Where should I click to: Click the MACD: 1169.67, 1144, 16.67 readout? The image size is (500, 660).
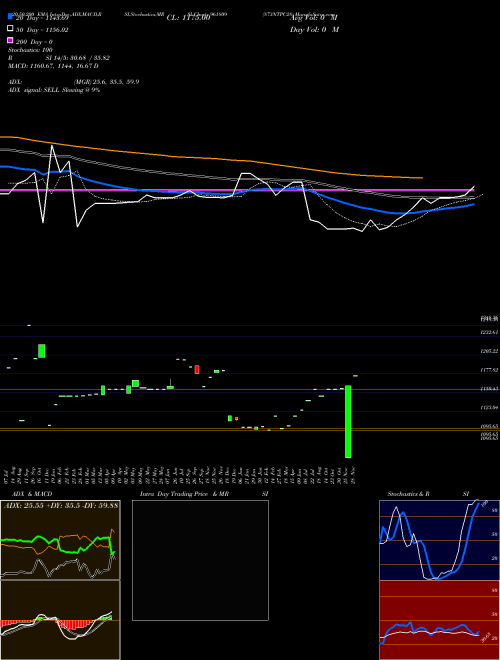[53, 66]
